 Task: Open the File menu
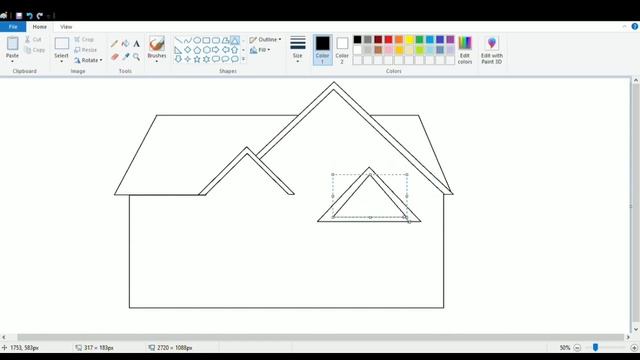point(13,27)
